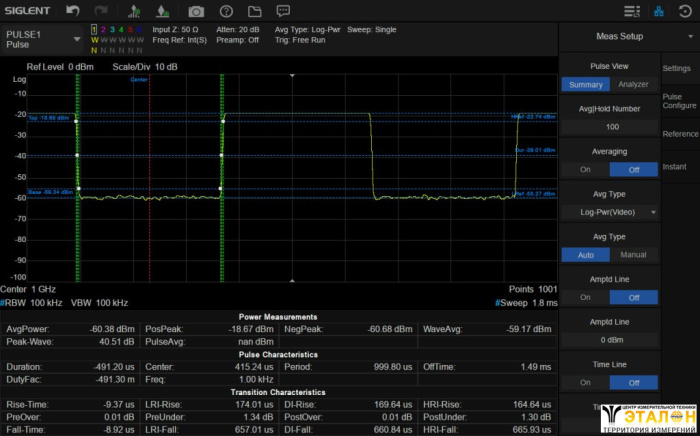The height and width of the screenshot is (436, 700).
Task: Click the redo arrow icon
Action: (x=103, y=11)
